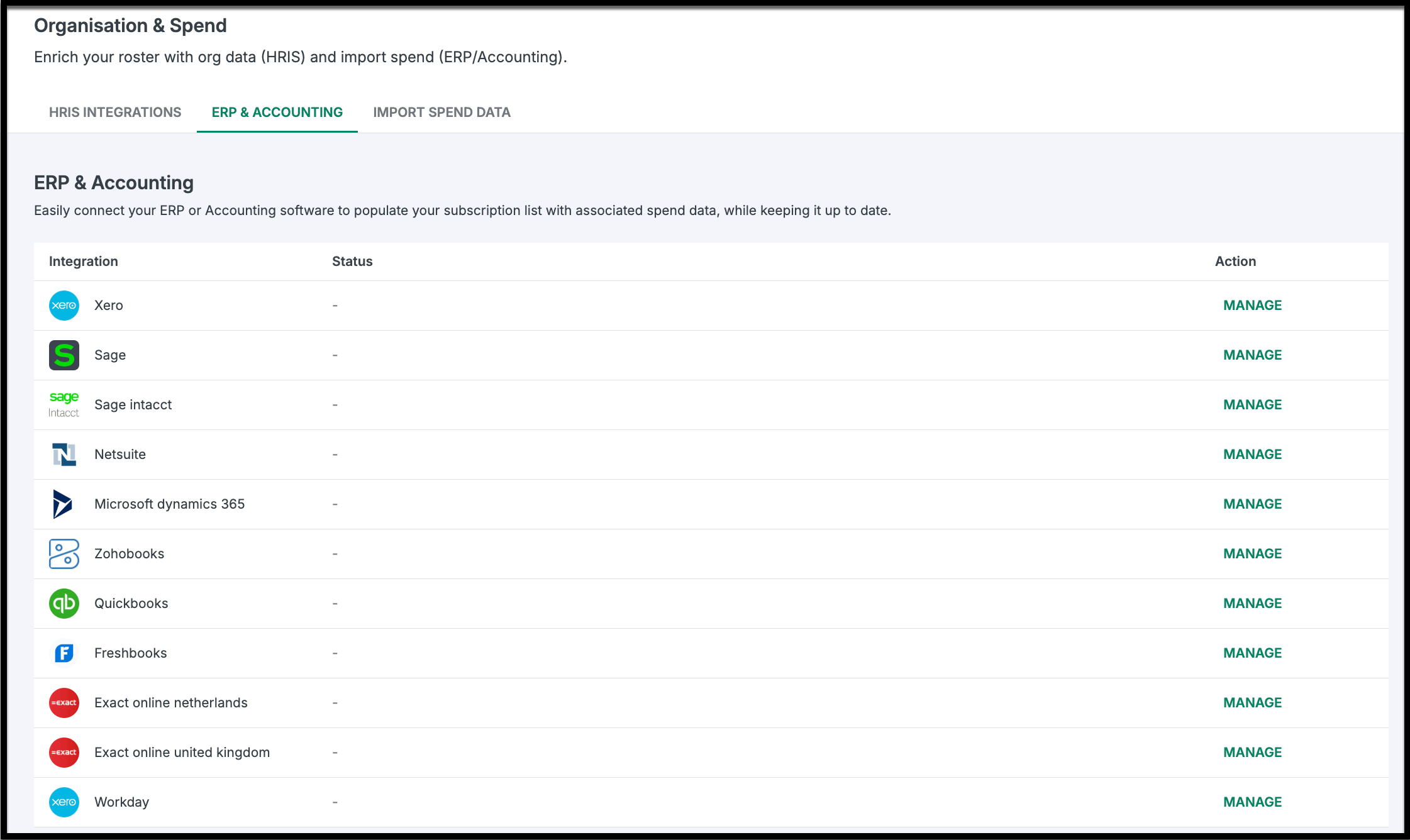Click the Netsuite N logo icon
The image size is (1410, 840).
tap(64, 455)
